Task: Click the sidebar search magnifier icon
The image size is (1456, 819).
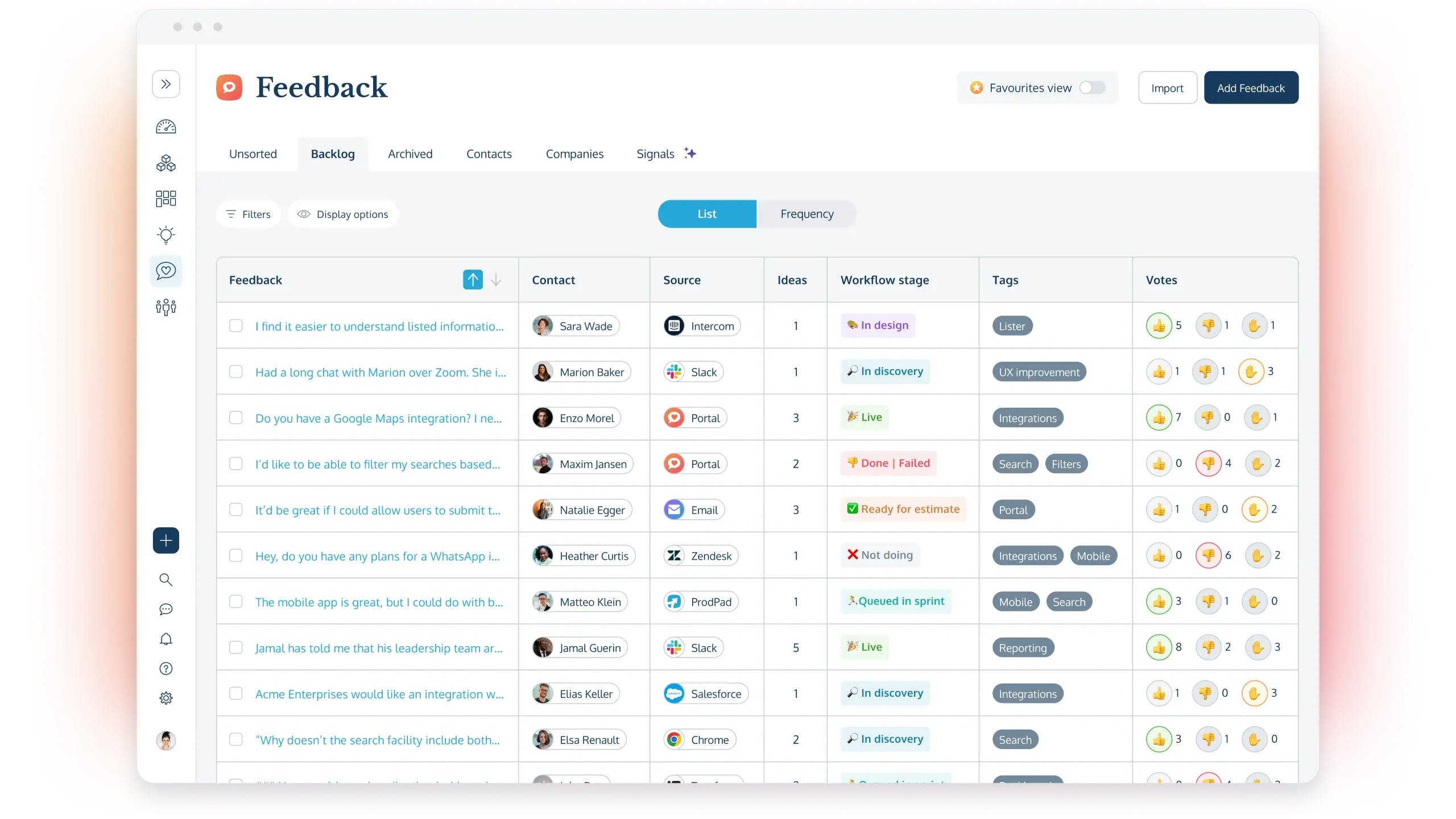Action: click(x=166, y=580)
